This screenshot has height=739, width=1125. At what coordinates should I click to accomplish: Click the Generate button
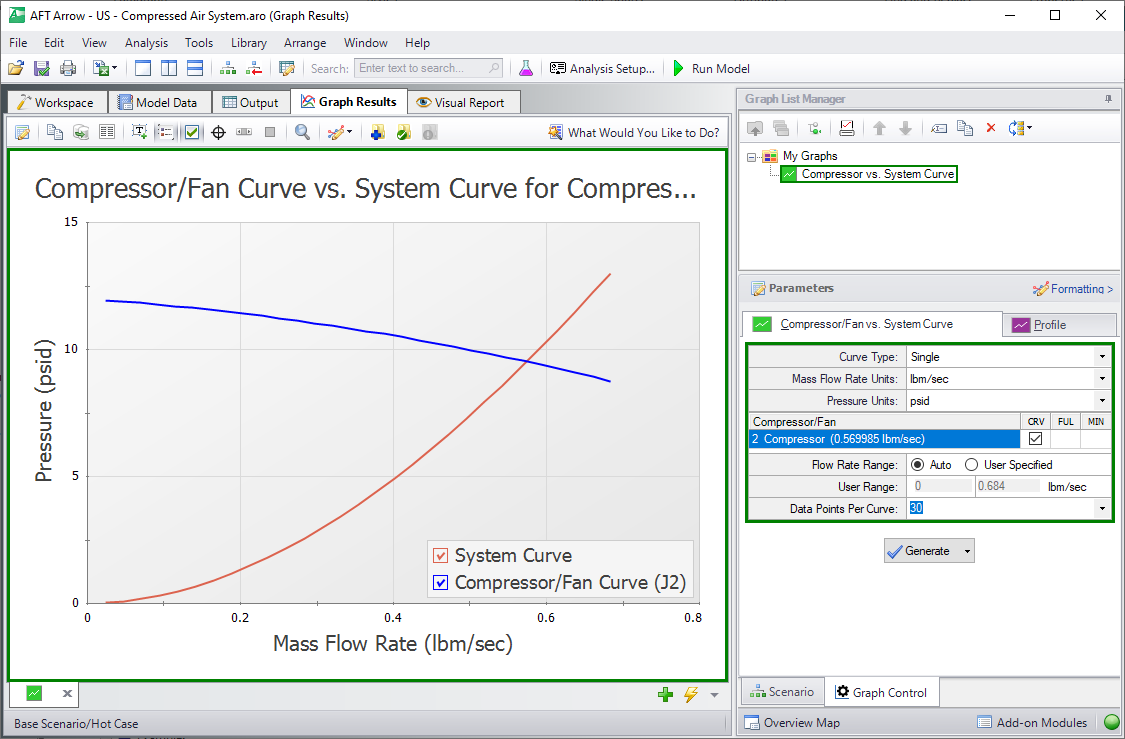click(x=921, y=551)
